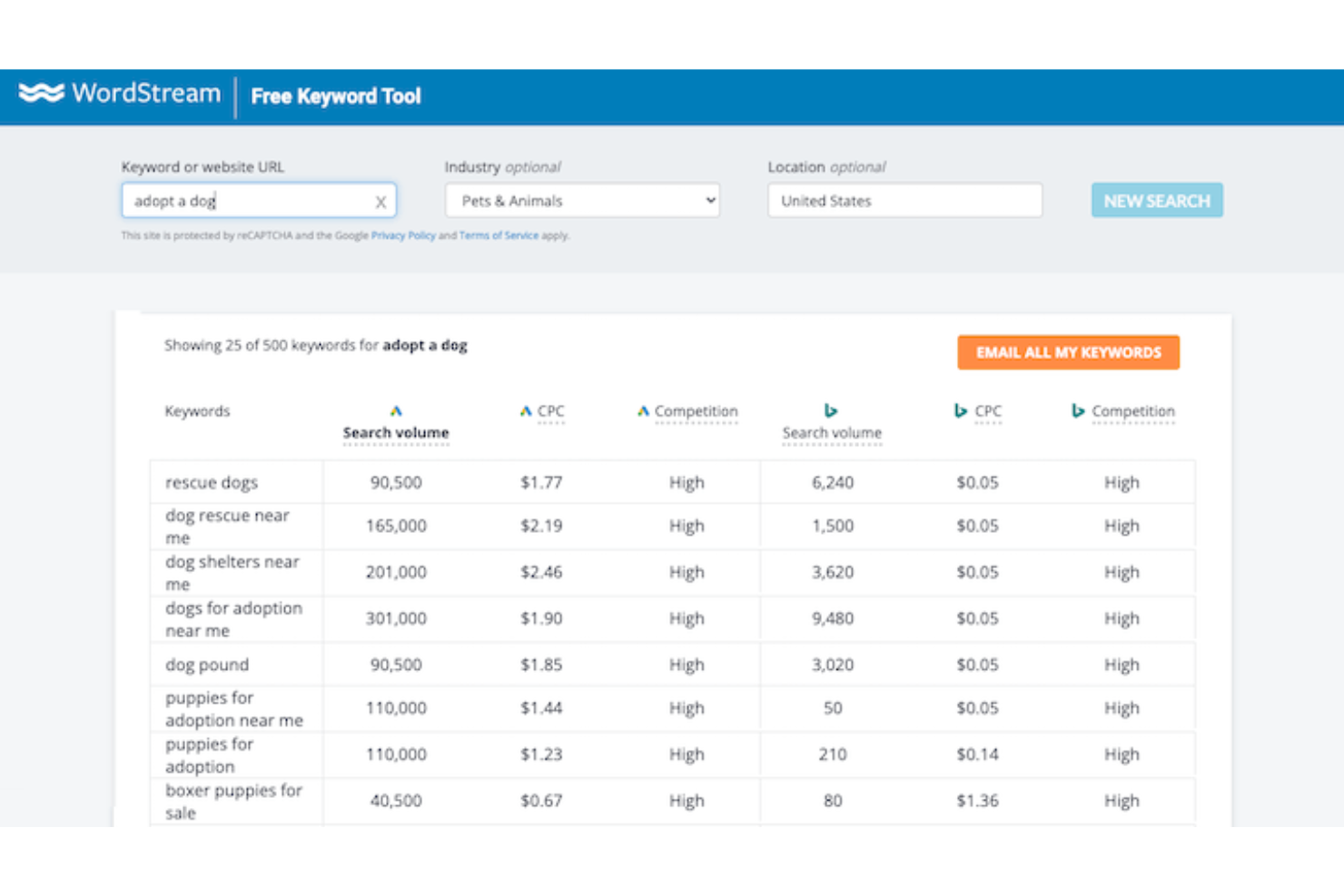Click the Bing icon next to the rightmost Competition header
The width and height of the screenshot is (1344, 896).
1077,410
